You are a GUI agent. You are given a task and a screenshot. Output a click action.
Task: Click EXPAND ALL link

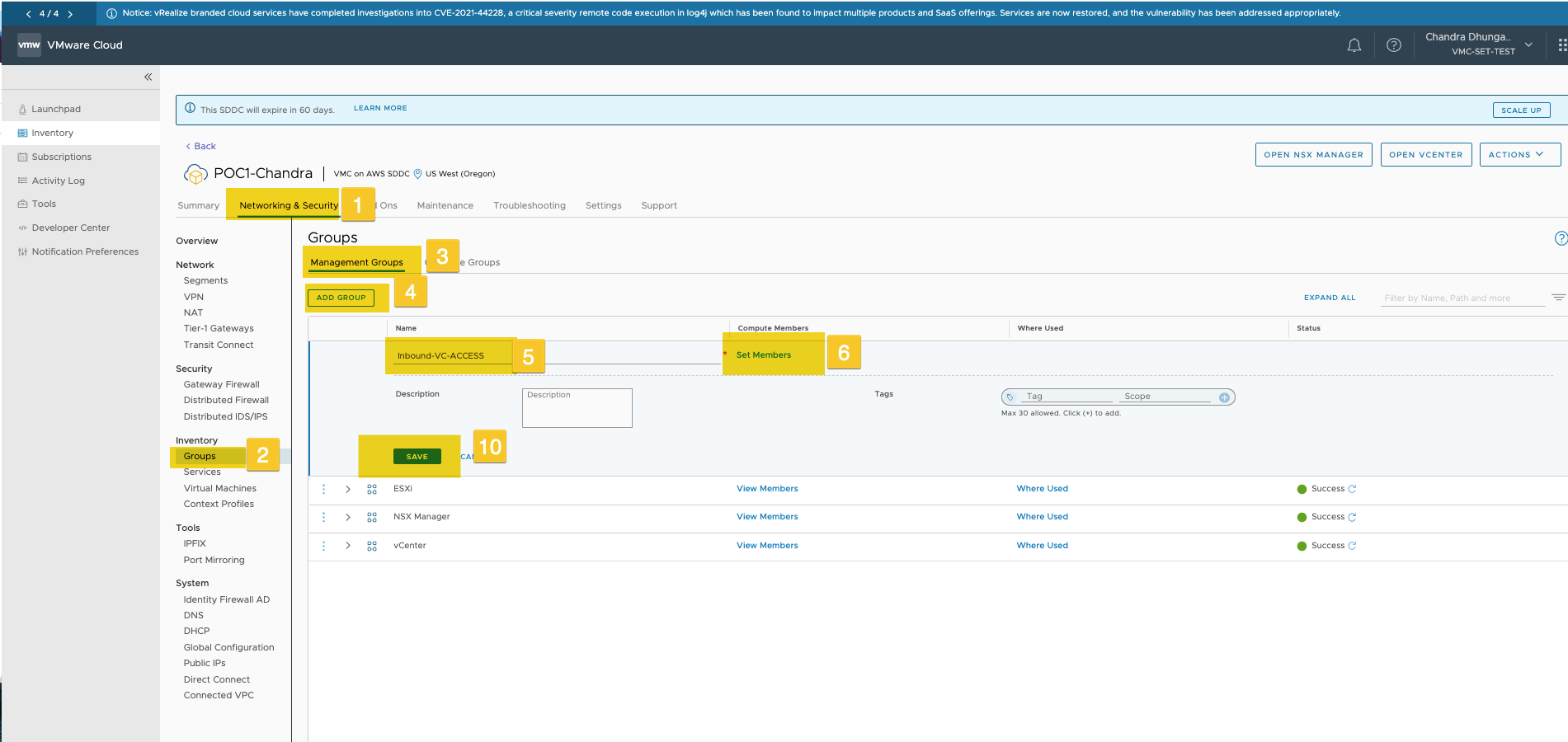coord(1329,298)
